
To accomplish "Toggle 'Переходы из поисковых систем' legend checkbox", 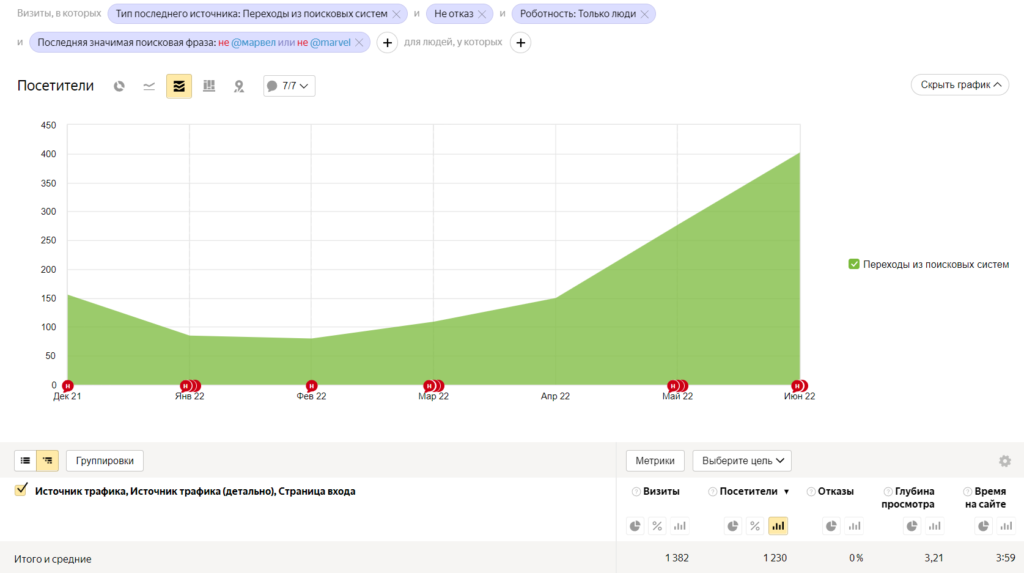I will pos(854,264).
